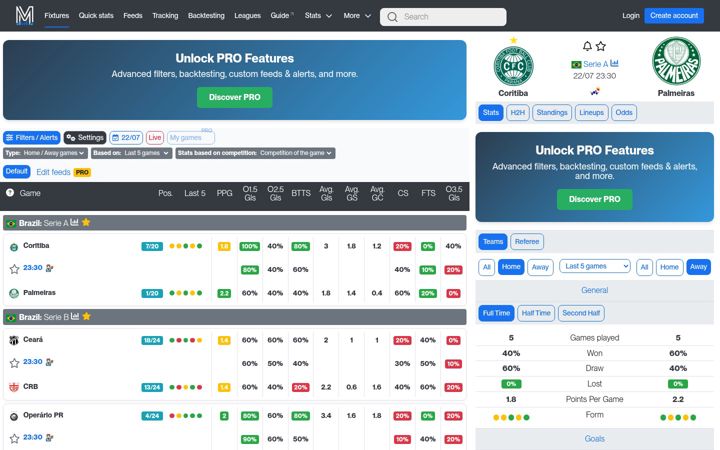Star the Operário PR fixture

[x=14, y=438]
